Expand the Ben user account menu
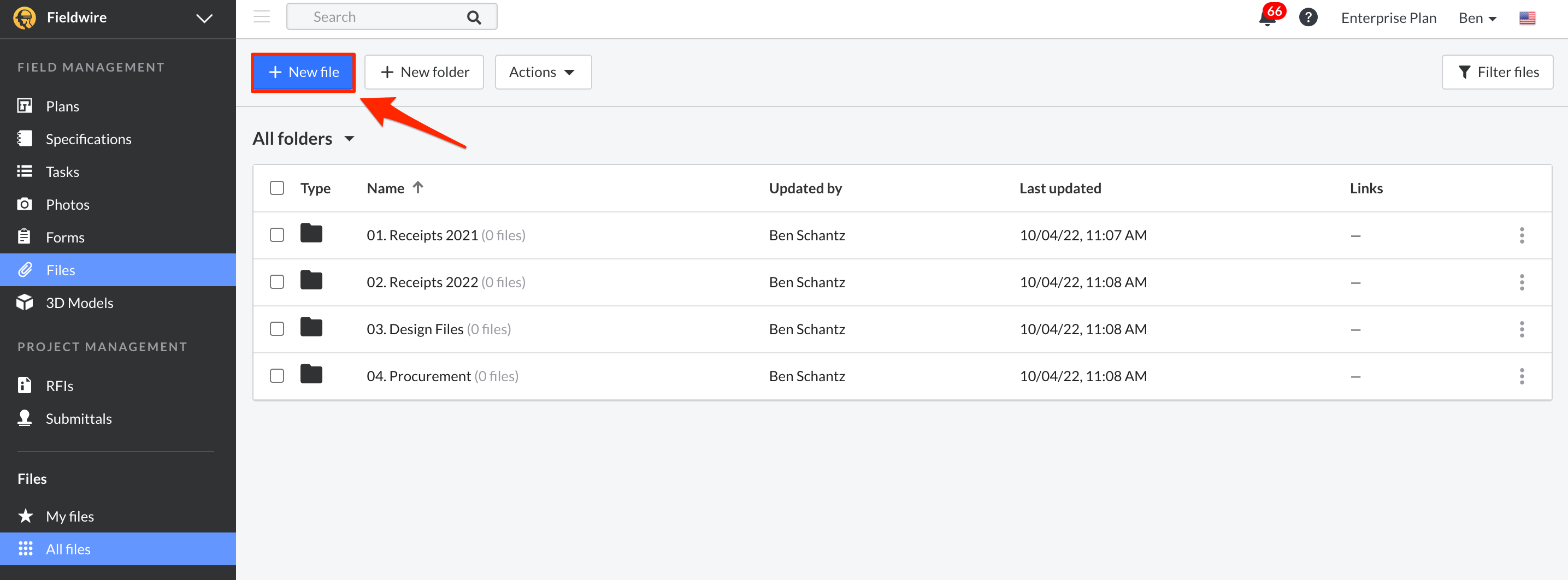 pyautogui.click(x=1477, y=18)
